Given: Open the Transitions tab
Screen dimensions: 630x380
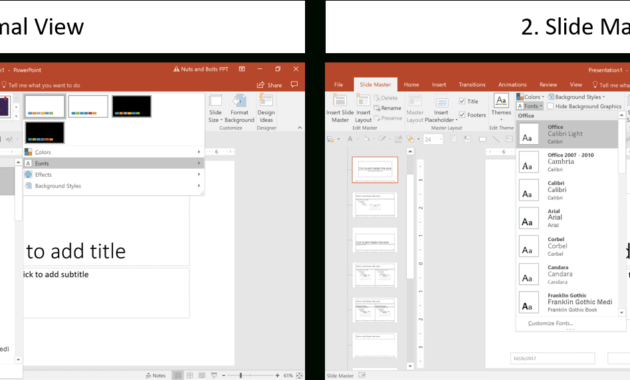Looking at the screenshot, I should (x=472, y=84).
